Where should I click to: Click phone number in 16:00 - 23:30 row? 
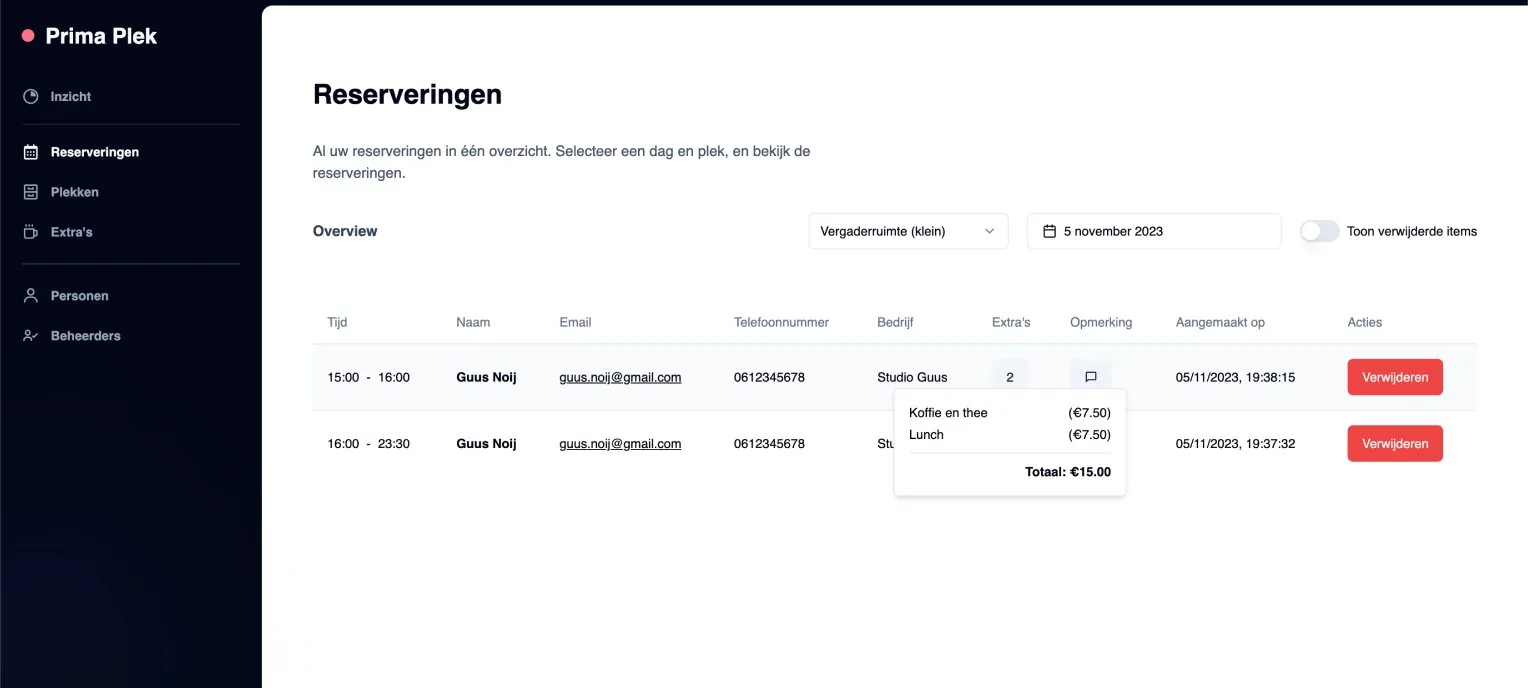point(769,443)
